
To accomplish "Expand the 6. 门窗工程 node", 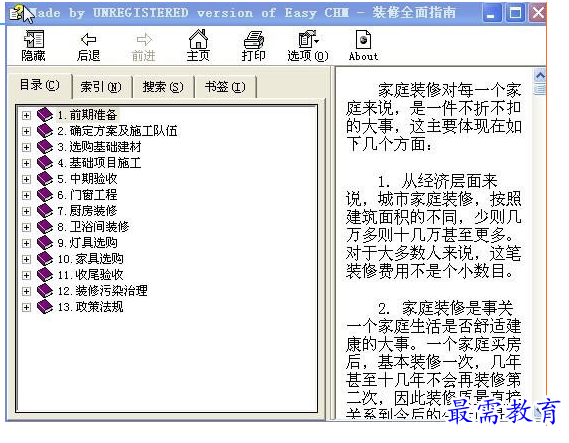I will click(x=26, y=195).
